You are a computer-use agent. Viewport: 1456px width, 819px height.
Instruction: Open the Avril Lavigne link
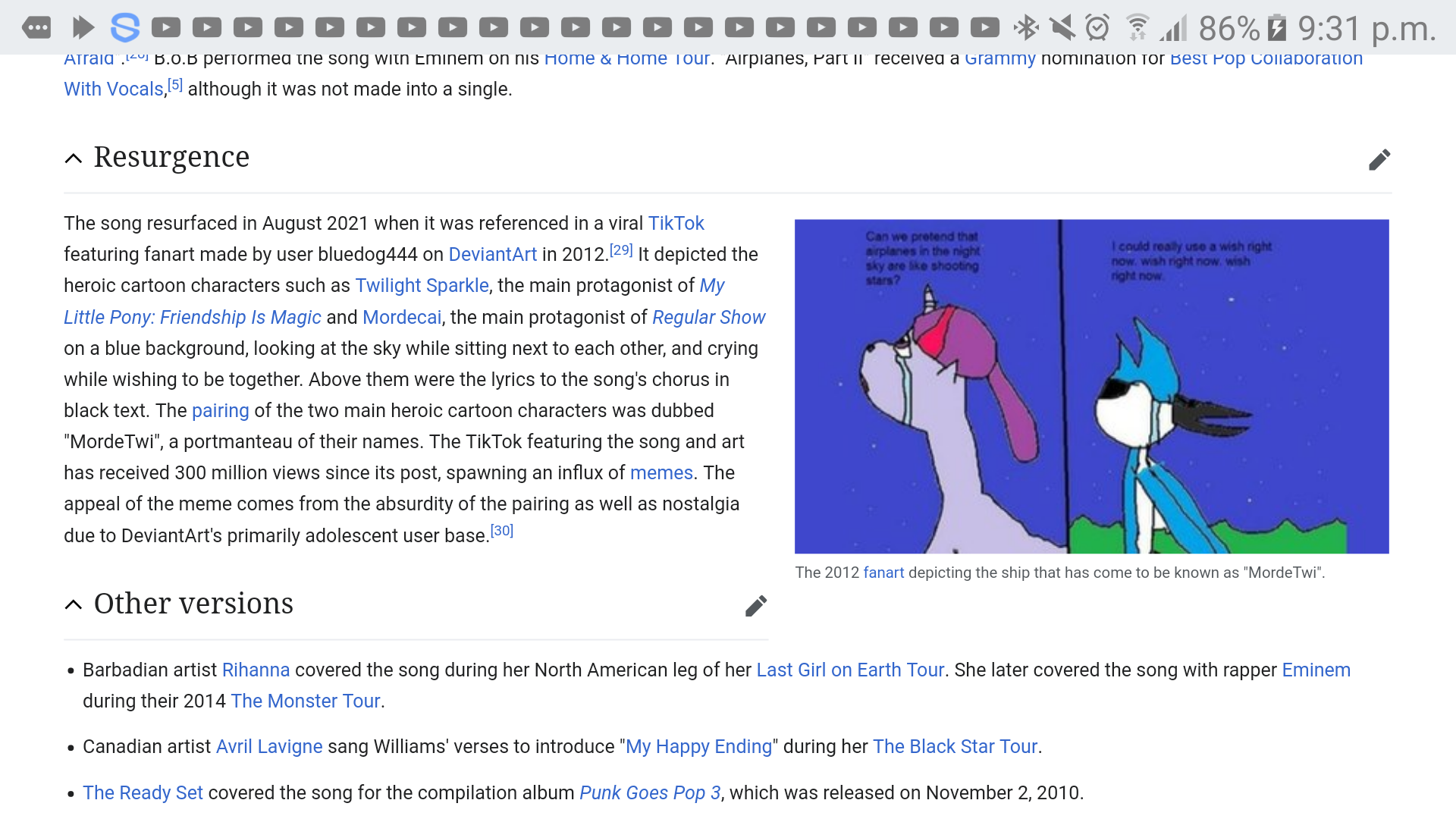(269, 747)
